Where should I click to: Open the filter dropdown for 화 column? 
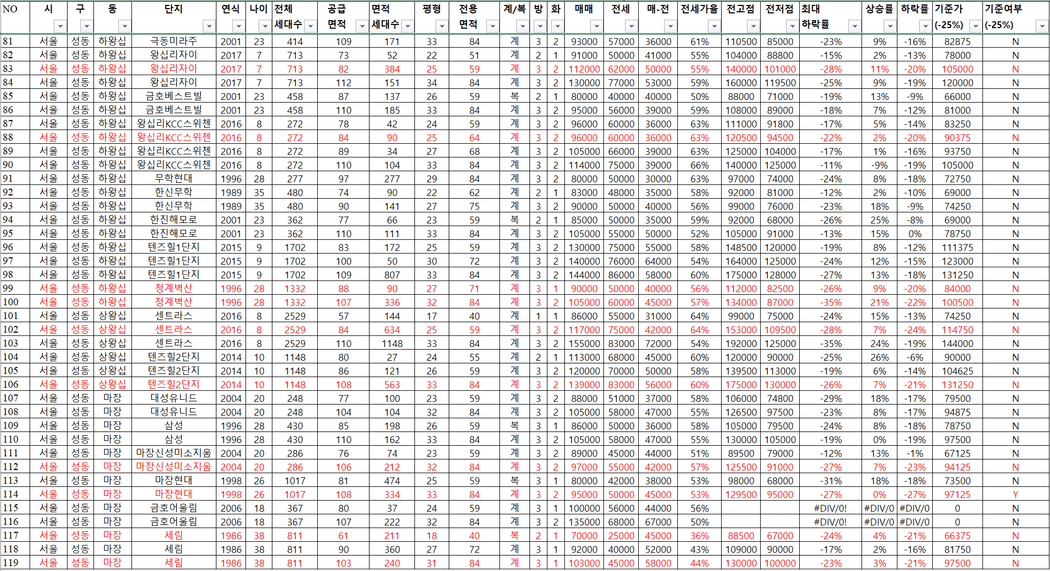(x=557, y=26)
